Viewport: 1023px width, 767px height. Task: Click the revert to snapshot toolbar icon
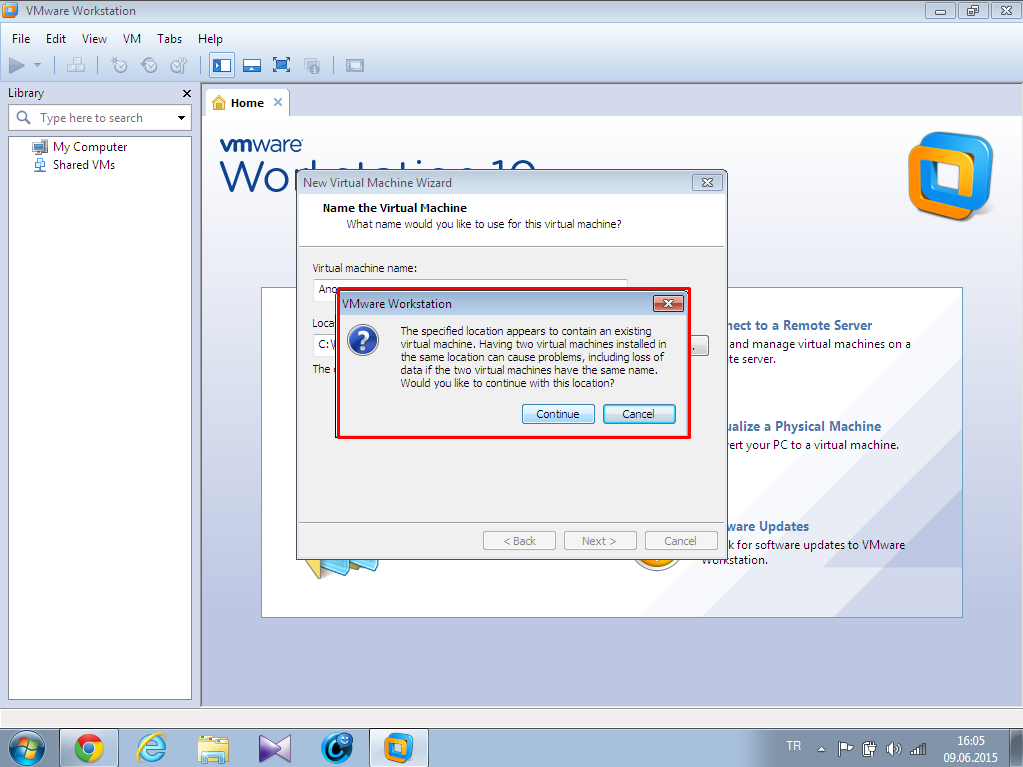click(x=149, y=65)
